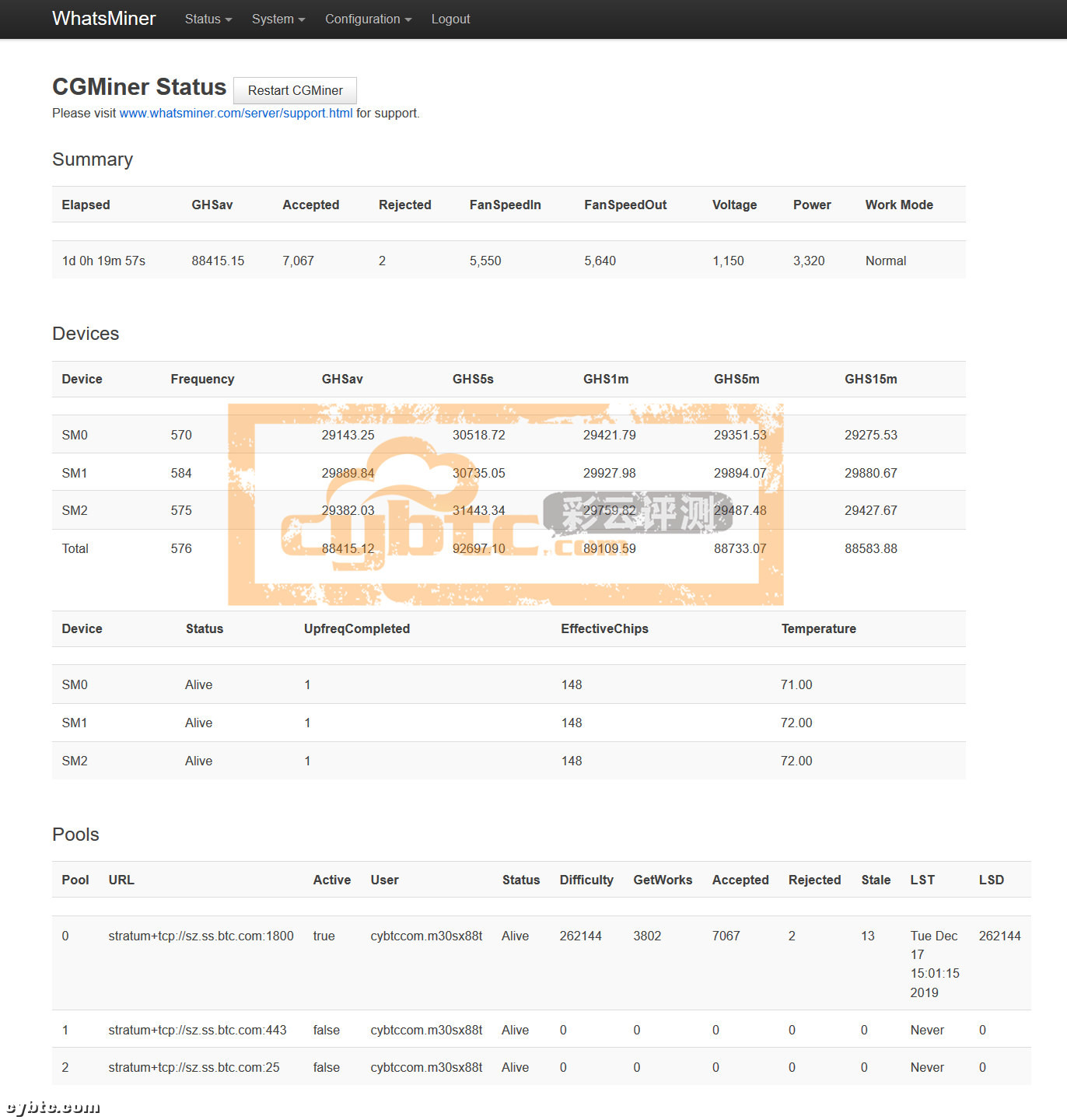
Task: Click SM1 GHS15m value 29880.67
Action: coord(871,473)
